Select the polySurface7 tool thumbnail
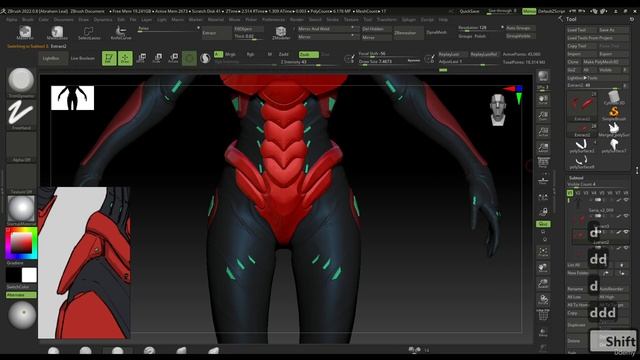 click(x=613, y=146)
